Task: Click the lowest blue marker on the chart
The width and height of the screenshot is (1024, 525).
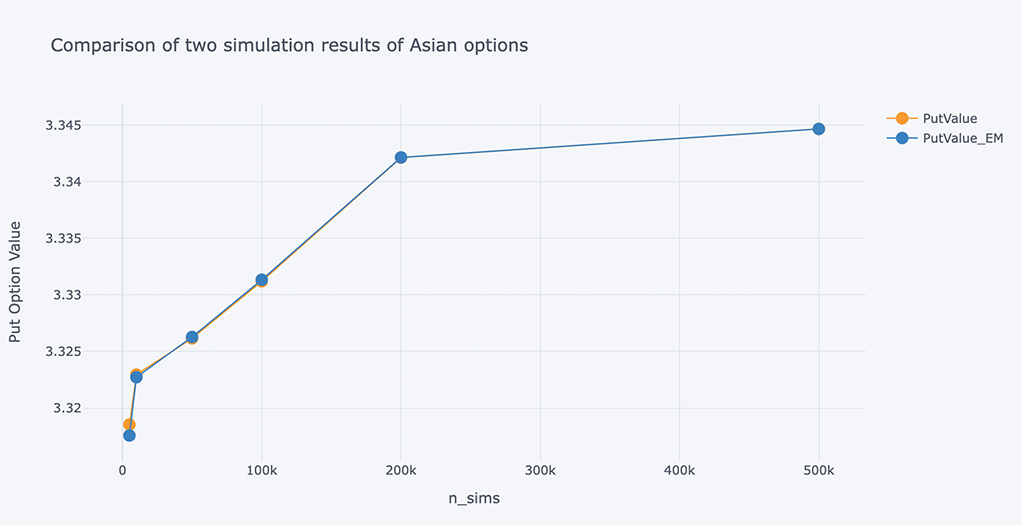Action: 129,435
